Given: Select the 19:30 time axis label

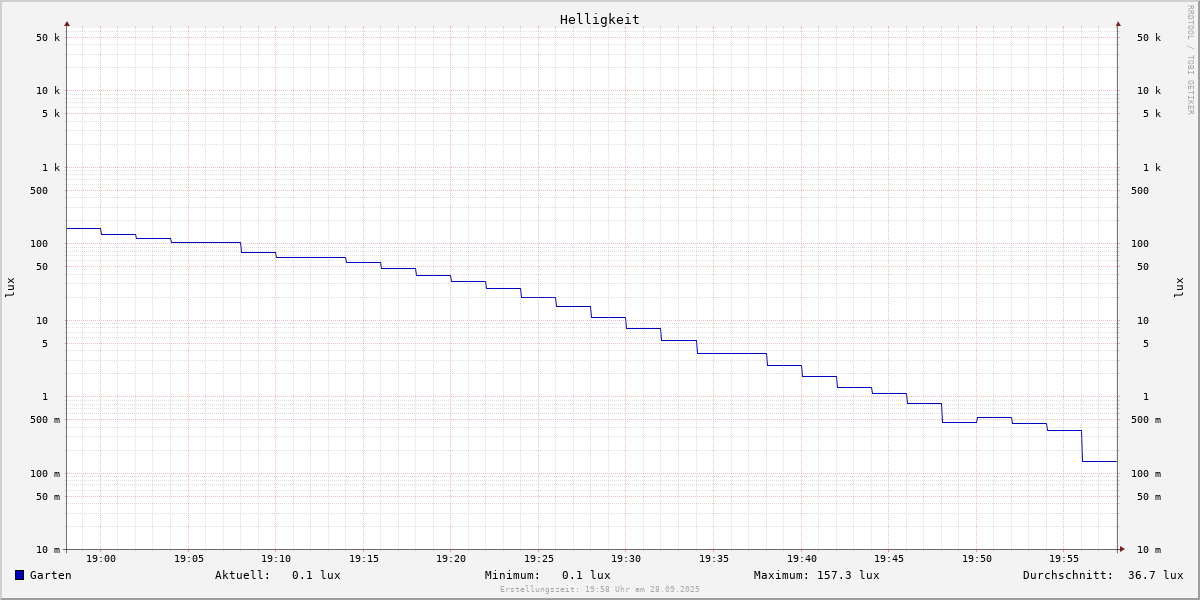Looking at the screenshot, I should 626,559.
